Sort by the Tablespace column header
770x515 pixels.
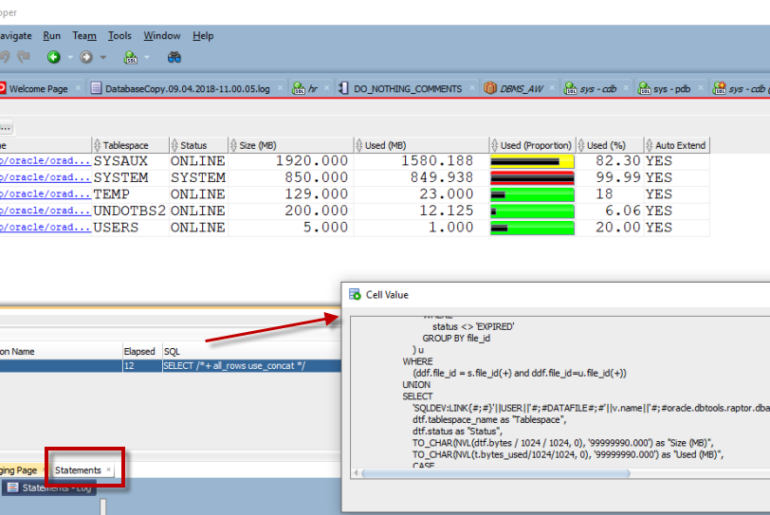point(130,145)
